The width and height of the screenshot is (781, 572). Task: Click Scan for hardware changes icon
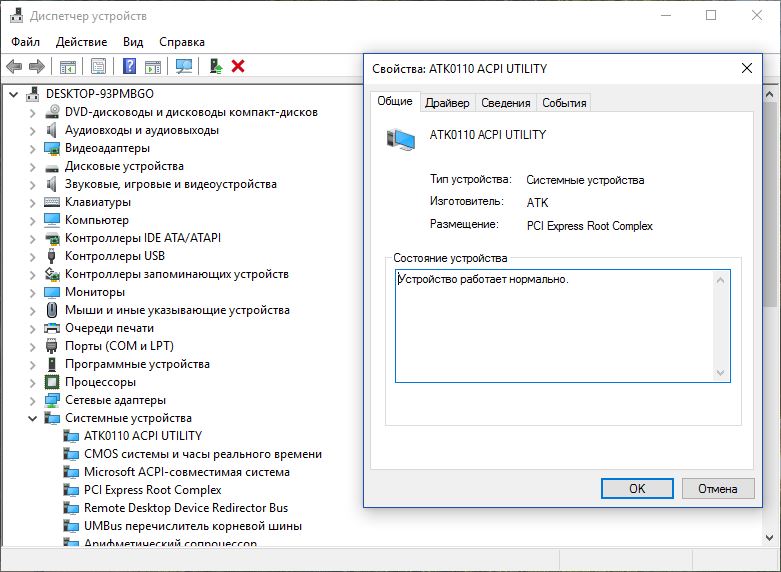coord(183,66)
